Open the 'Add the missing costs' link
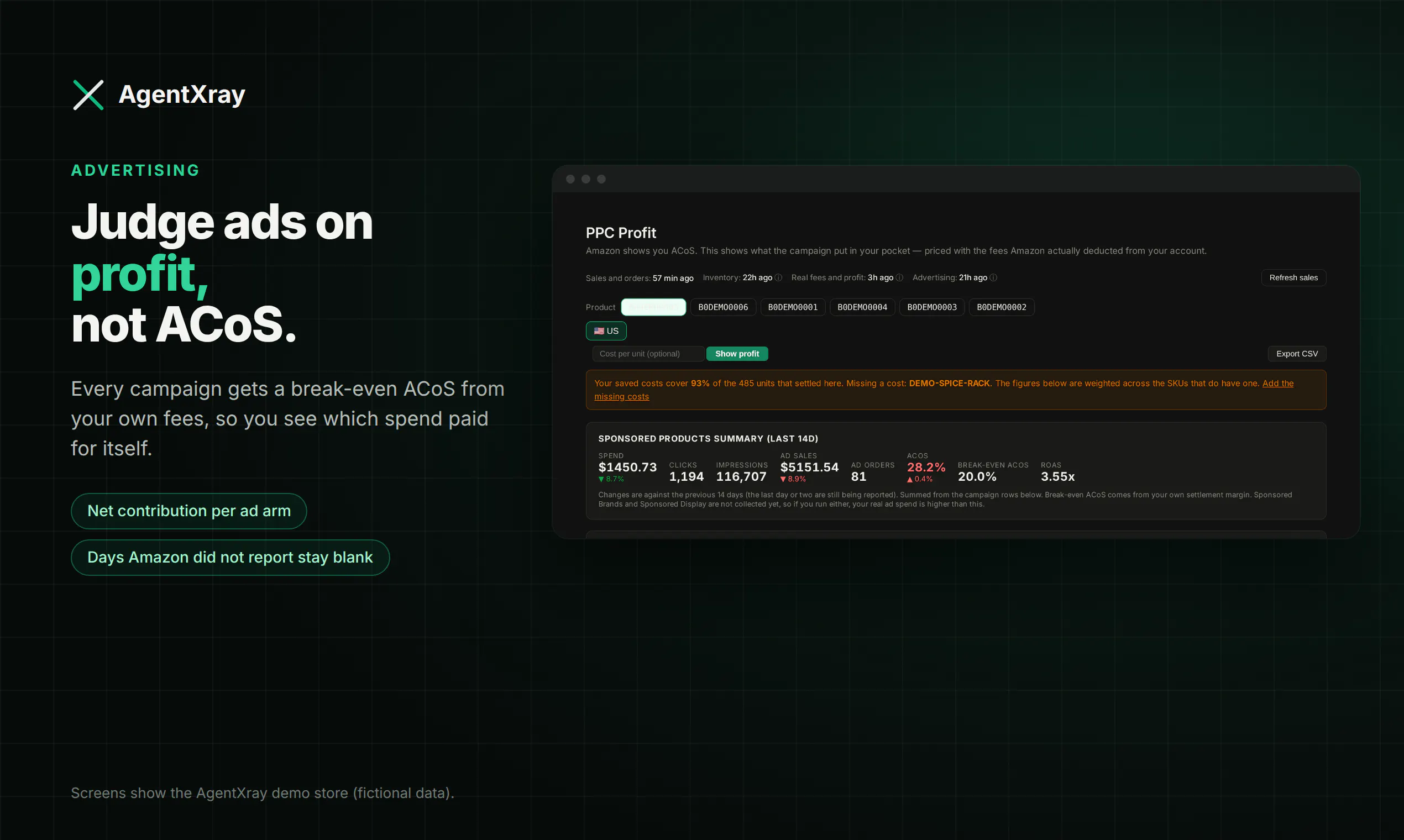This screenshot has width=1404, height=840. (622, 397)
